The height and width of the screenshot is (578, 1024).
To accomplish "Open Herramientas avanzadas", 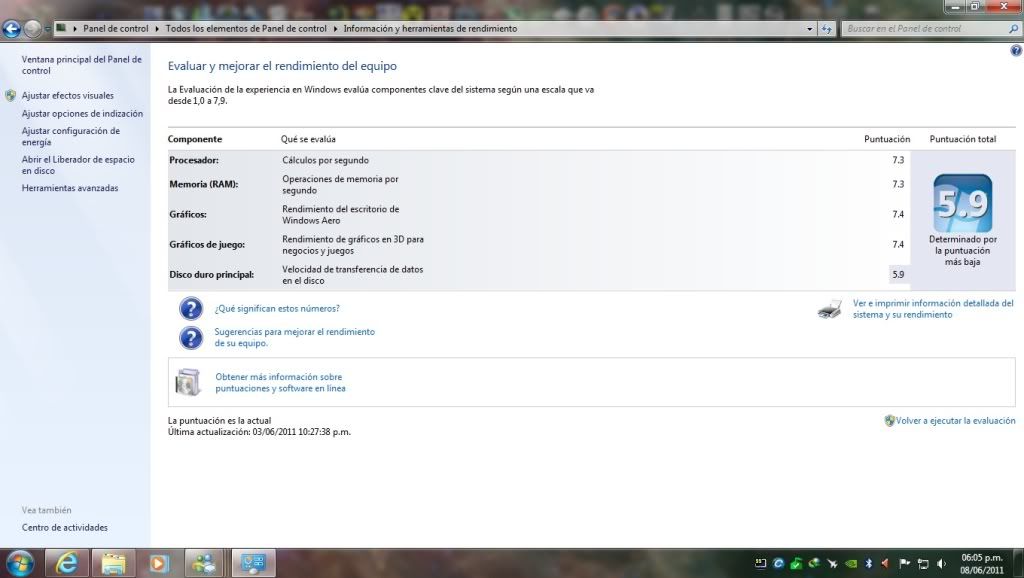I will [x=70, y=188].
